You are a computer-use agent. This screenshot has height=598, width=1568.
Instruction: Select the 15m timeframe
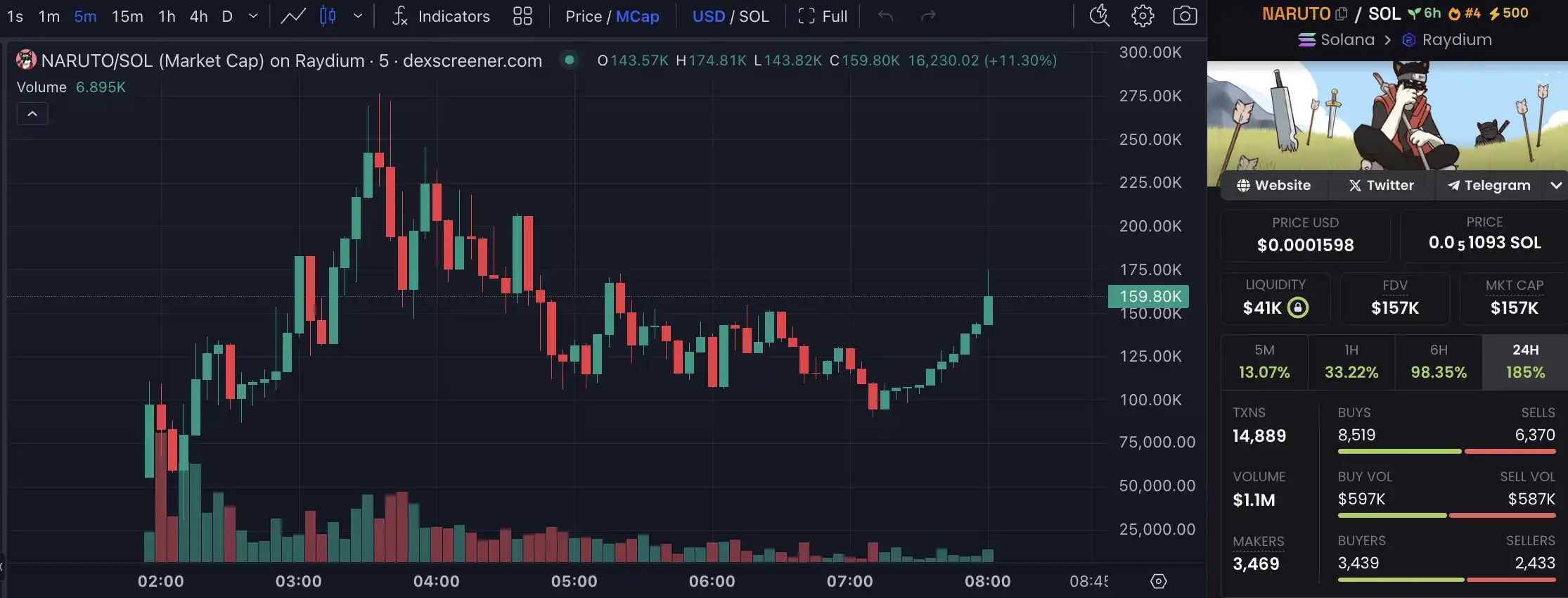click(x=127, y=16)
